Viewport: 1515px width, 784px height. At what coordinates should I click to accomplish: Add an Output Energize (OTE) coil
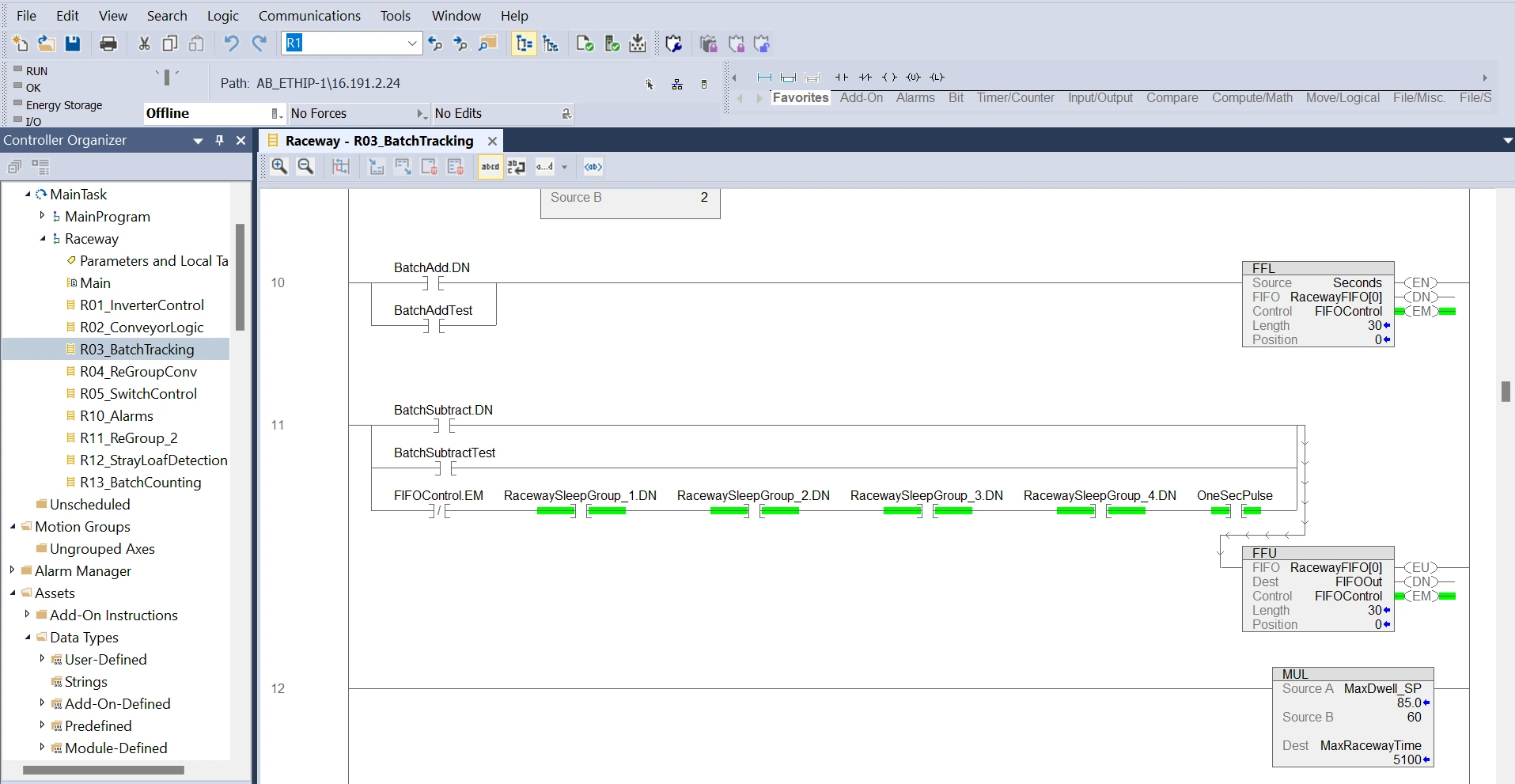889,77
